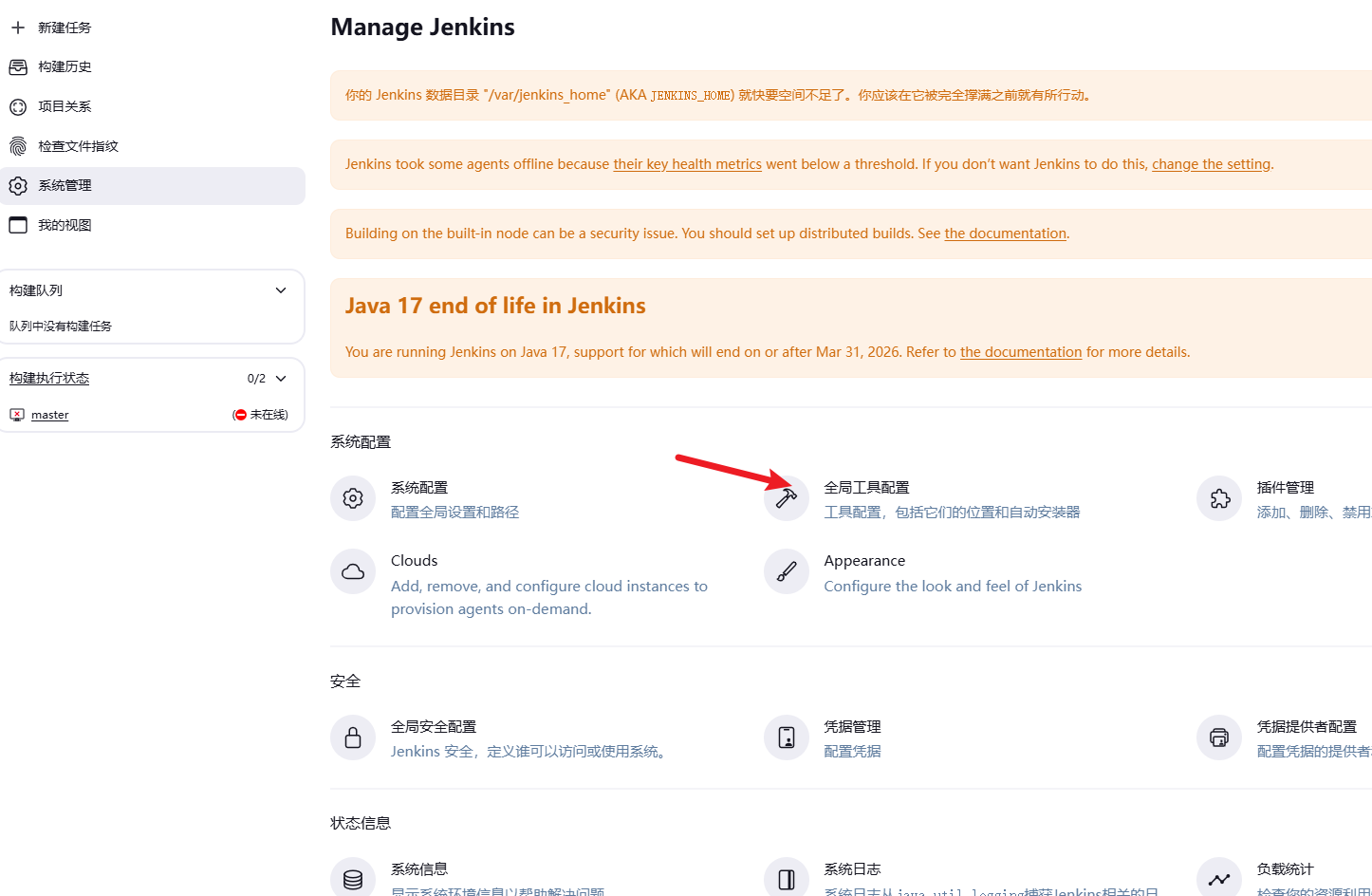Click the 系统日志 journal icon
The image size is (1372, 896).
point(787,879)
